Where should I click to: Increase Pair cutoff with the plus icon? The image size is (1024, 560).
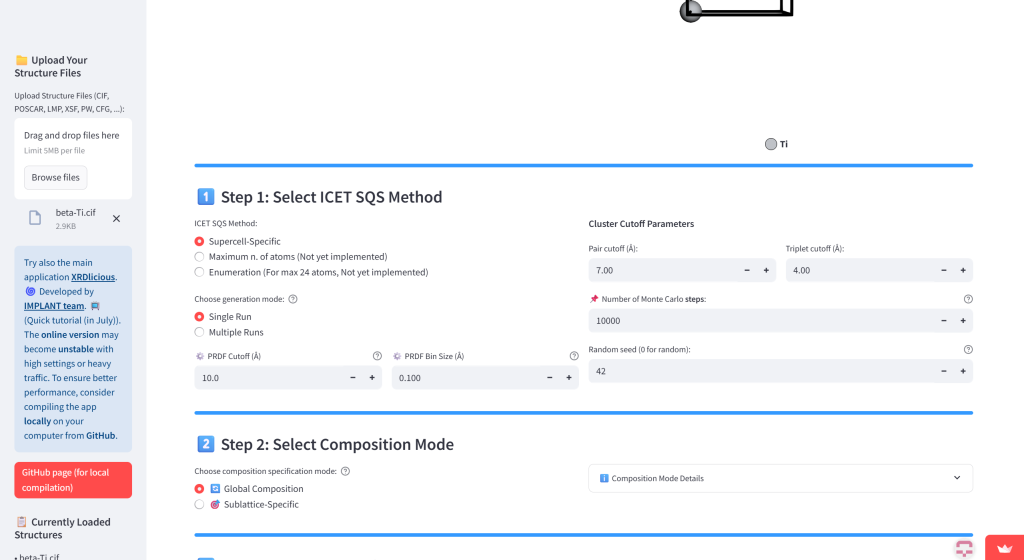click(766, 270)
